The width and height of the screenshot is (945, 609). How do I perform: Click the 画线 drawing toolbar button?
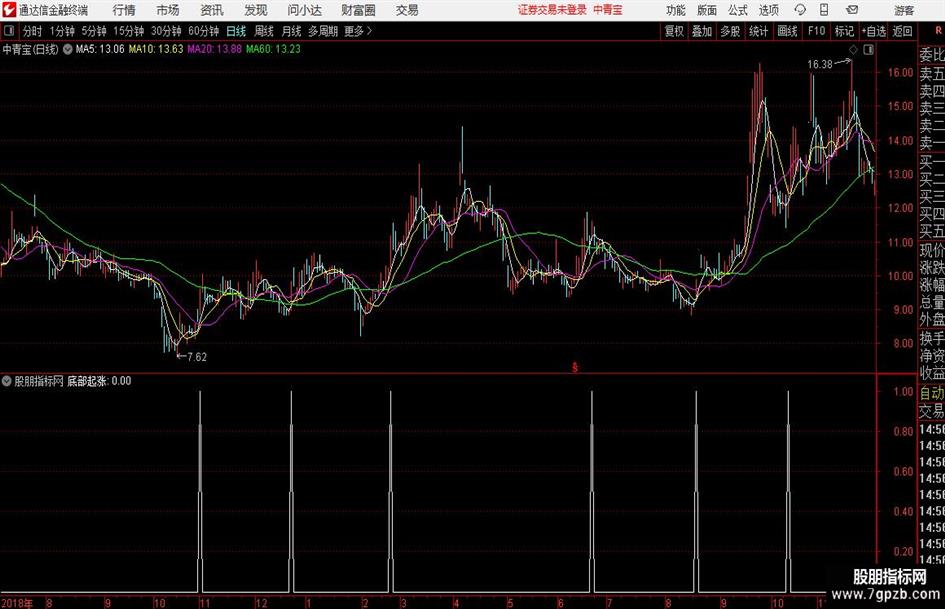pyautogui.click(x=787, y=31)
